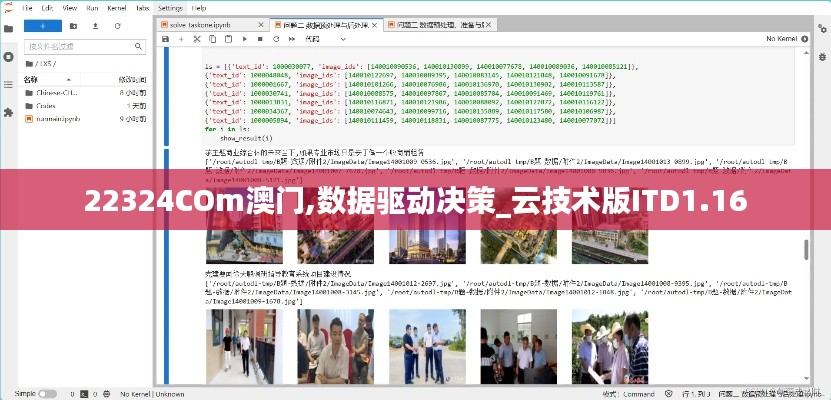This screenshot has width=831, height=400.
Task: Open the Settings menu
Action: [x=171, y=8]
